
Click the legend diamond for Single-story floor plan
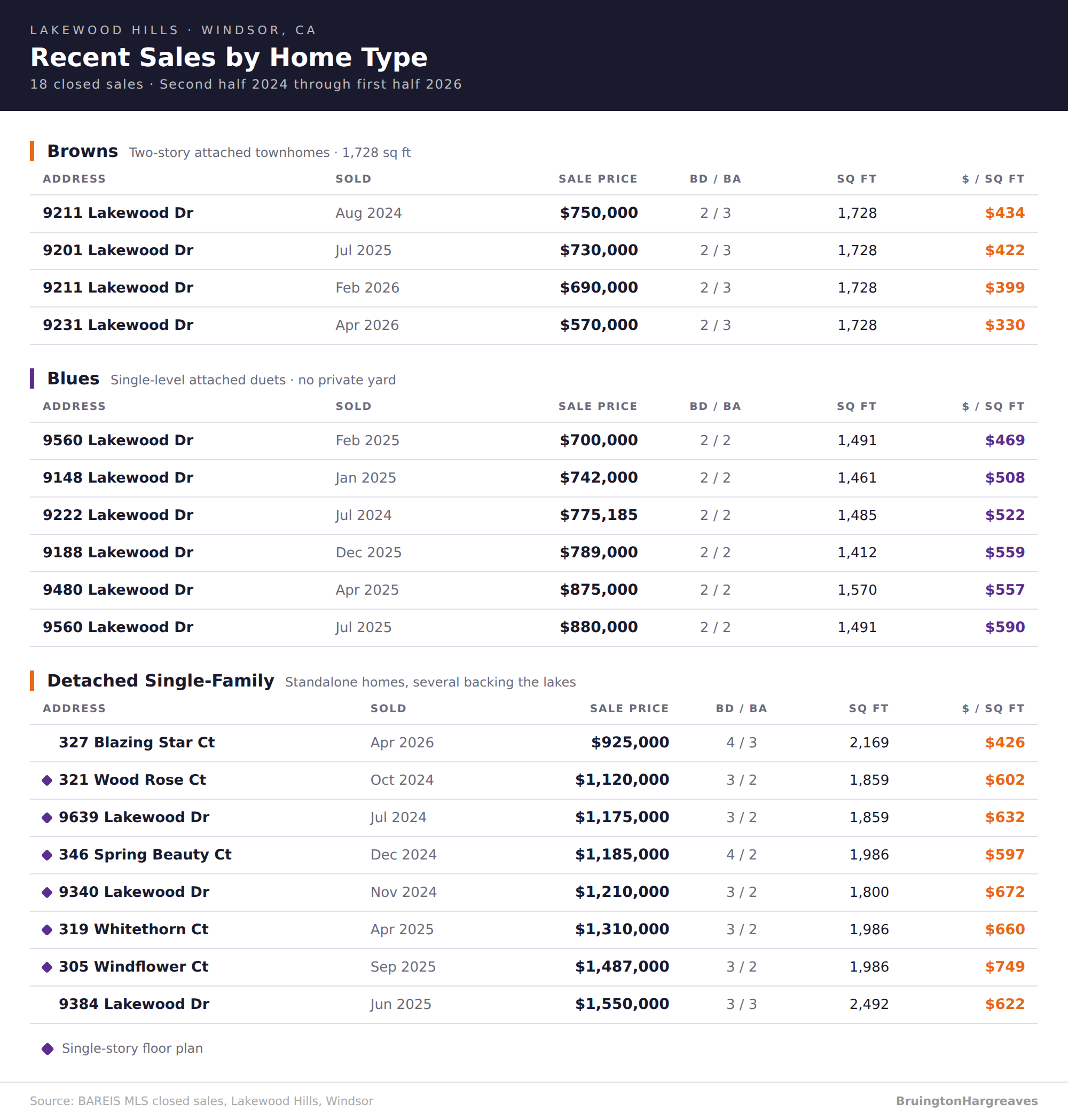pyautogui.click(x=48, y=1049)
